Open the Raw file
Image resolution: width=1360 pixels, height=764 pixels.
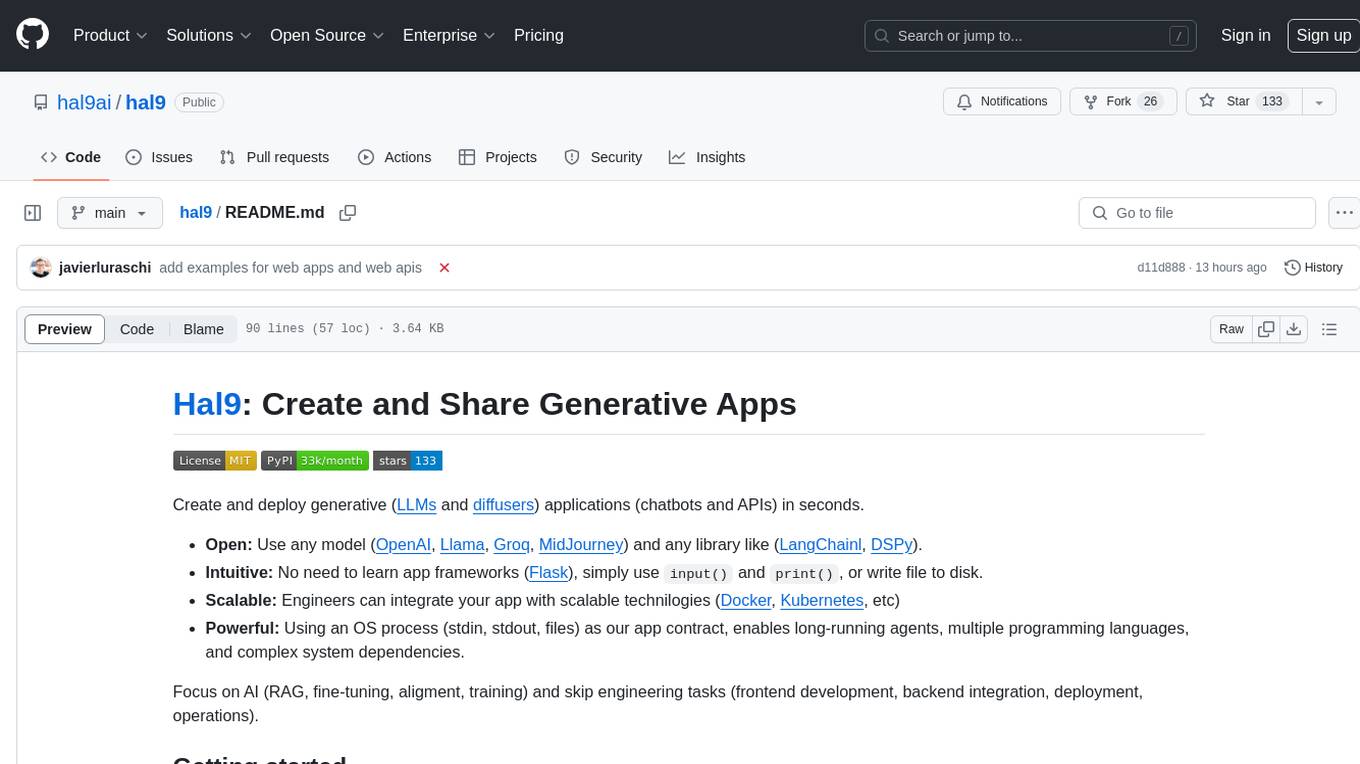pos(1231,329)
